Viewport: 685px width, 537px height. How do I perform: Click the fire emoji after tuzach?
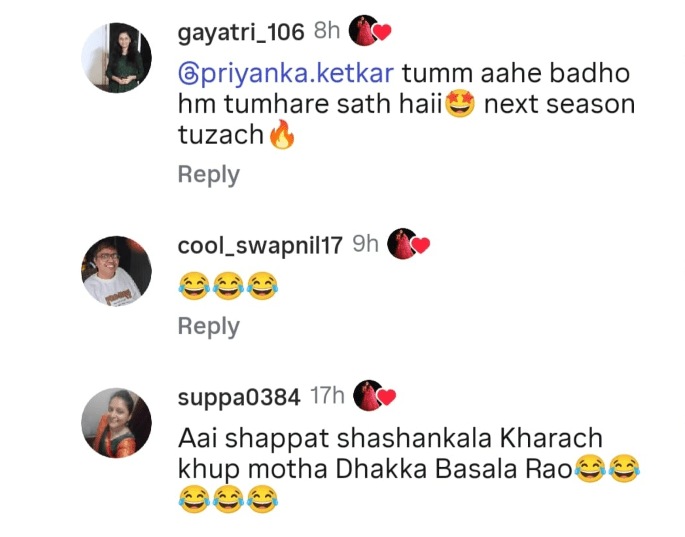tap(282, 135)
